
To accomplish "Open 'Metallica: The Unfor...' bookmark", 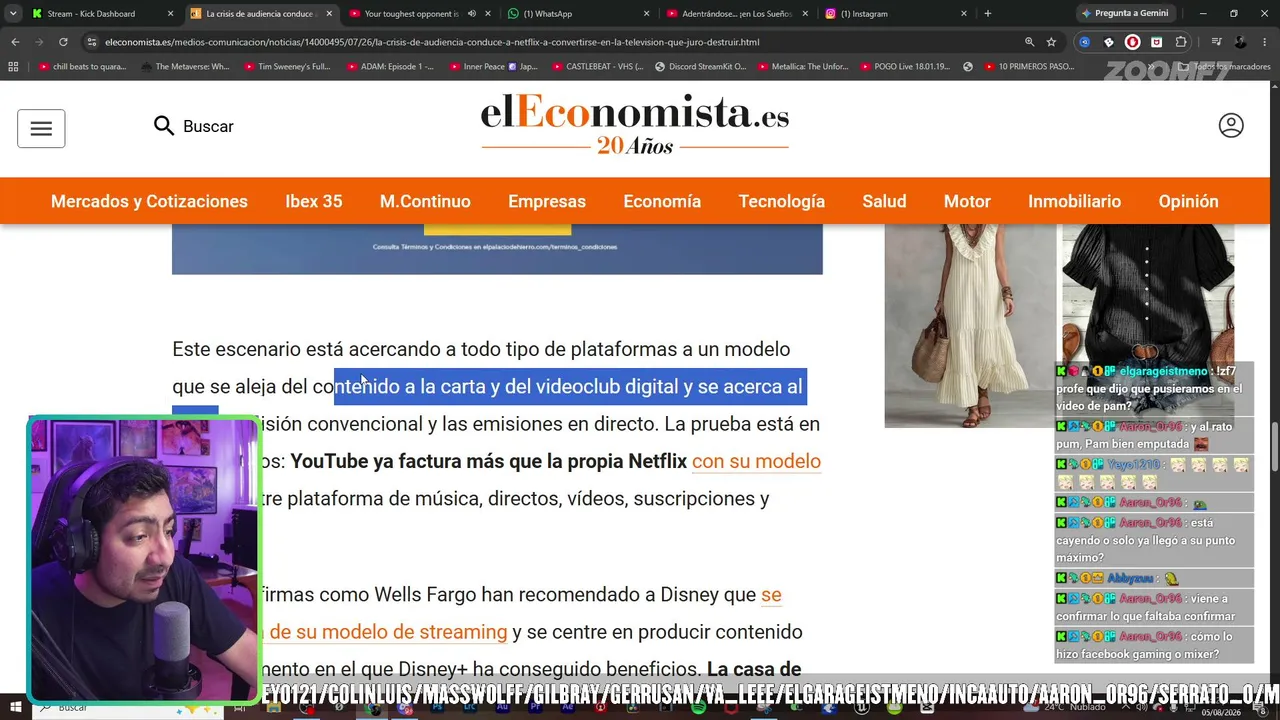I will tap(803, 67).
